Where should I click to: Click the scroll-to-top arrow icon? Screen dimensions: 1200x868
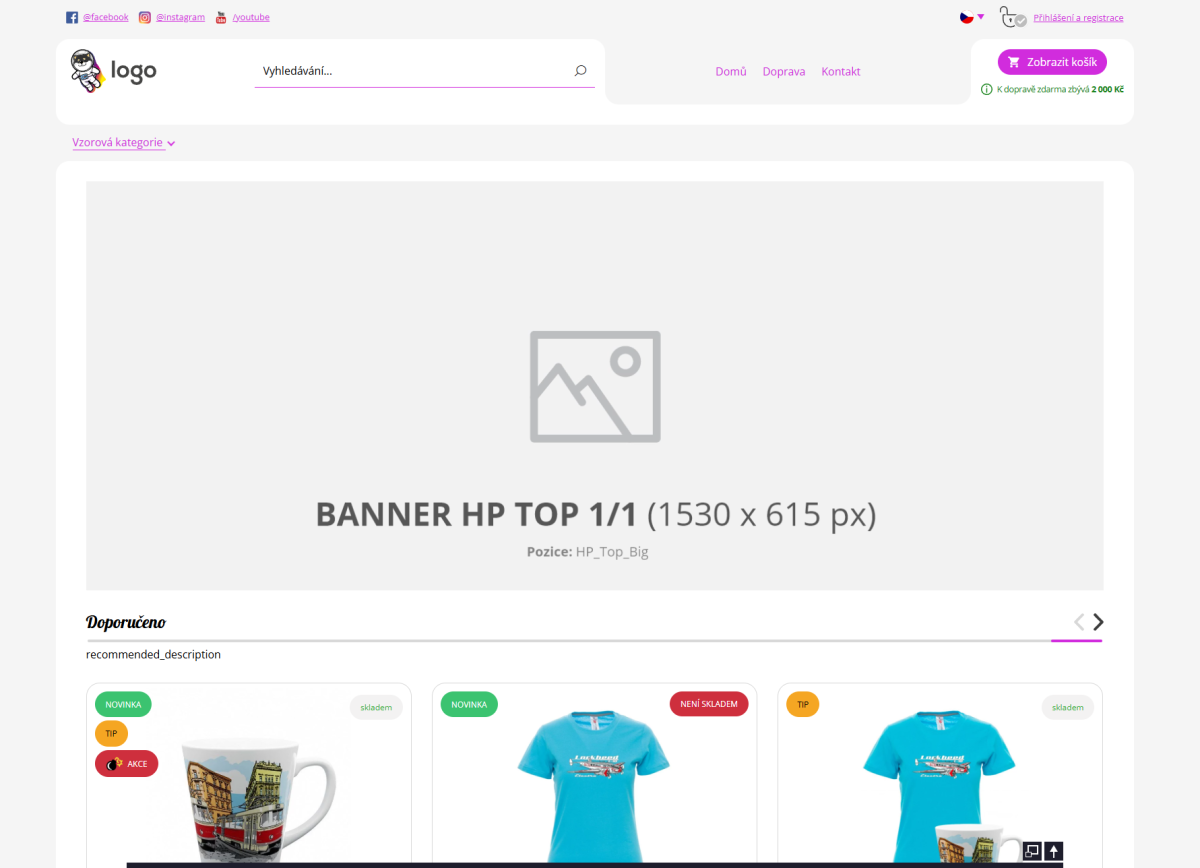point(1053,851)
